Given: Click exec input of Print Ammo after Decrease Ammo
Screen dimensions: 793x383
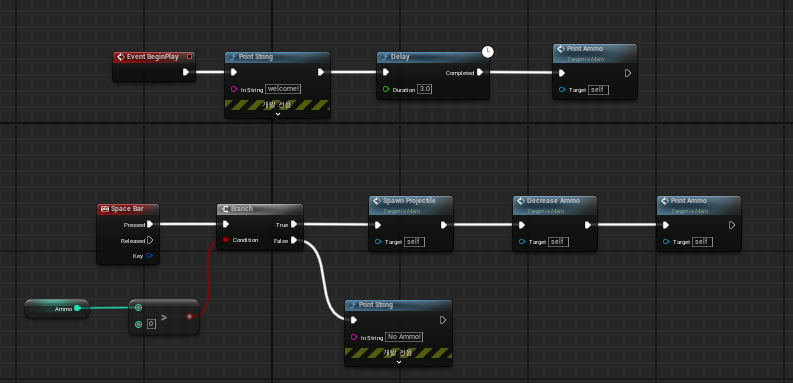Looking at the screenshot, I should click(666, 225).
